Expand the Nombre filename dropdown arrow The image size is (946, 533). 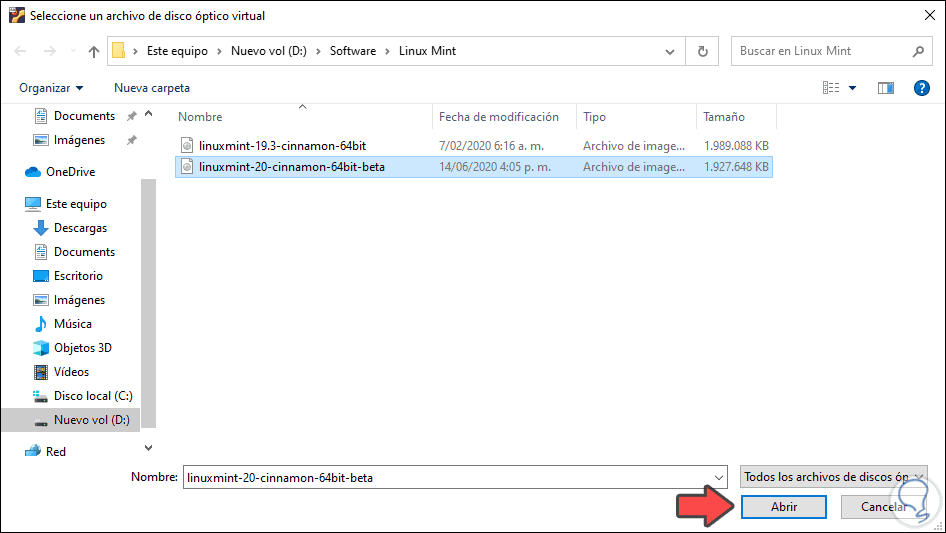[719, 477]
